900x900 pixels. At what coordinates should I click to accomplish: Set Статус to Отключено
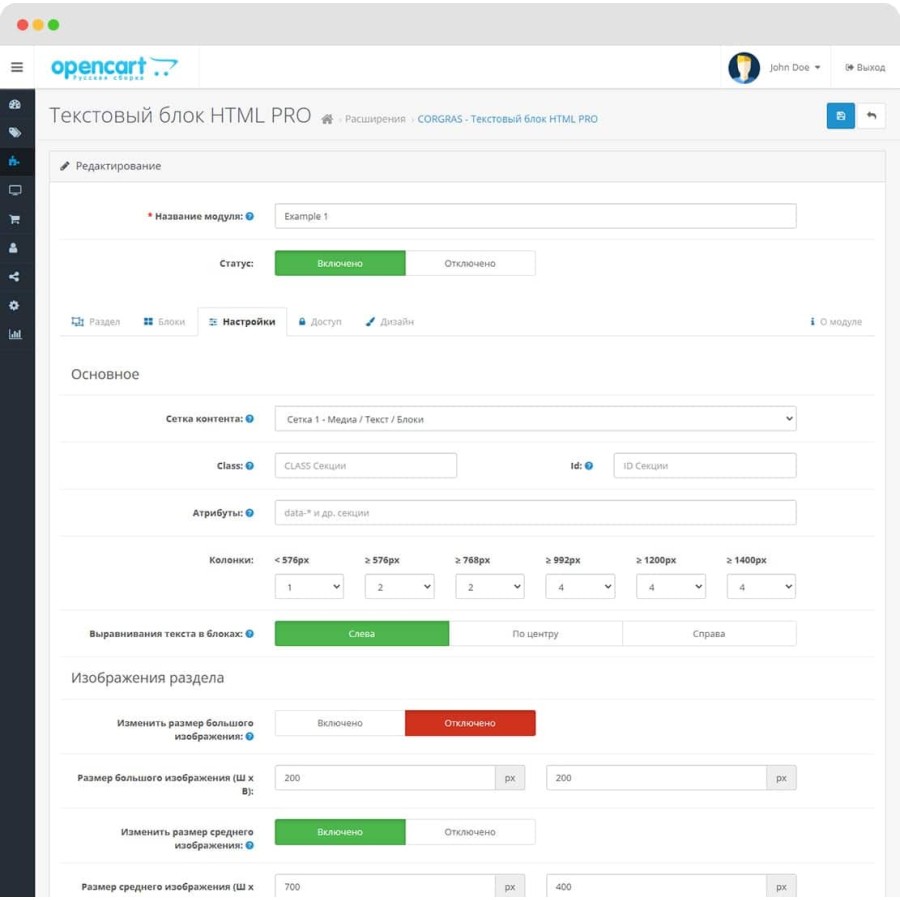coord(470,263)
